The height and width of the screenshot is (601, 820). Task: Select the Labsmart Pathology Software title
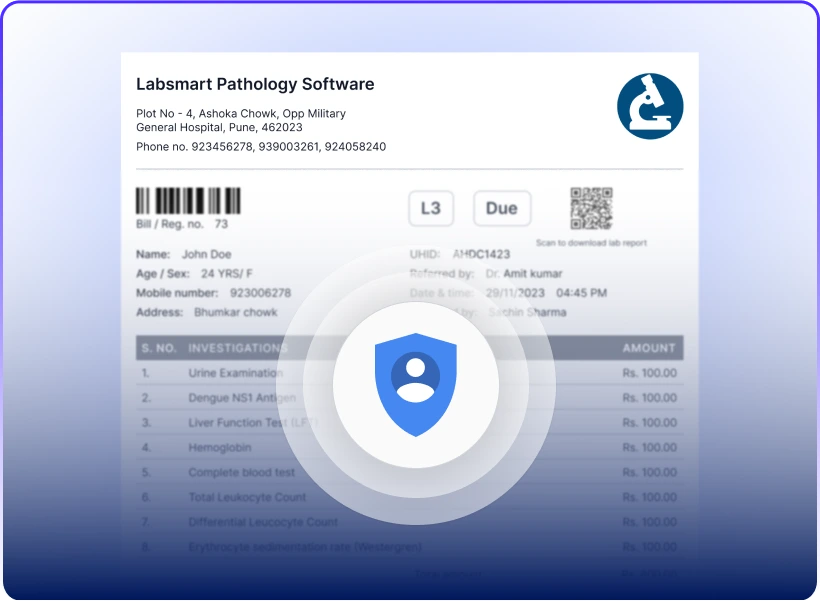click(x=255, y=84)
